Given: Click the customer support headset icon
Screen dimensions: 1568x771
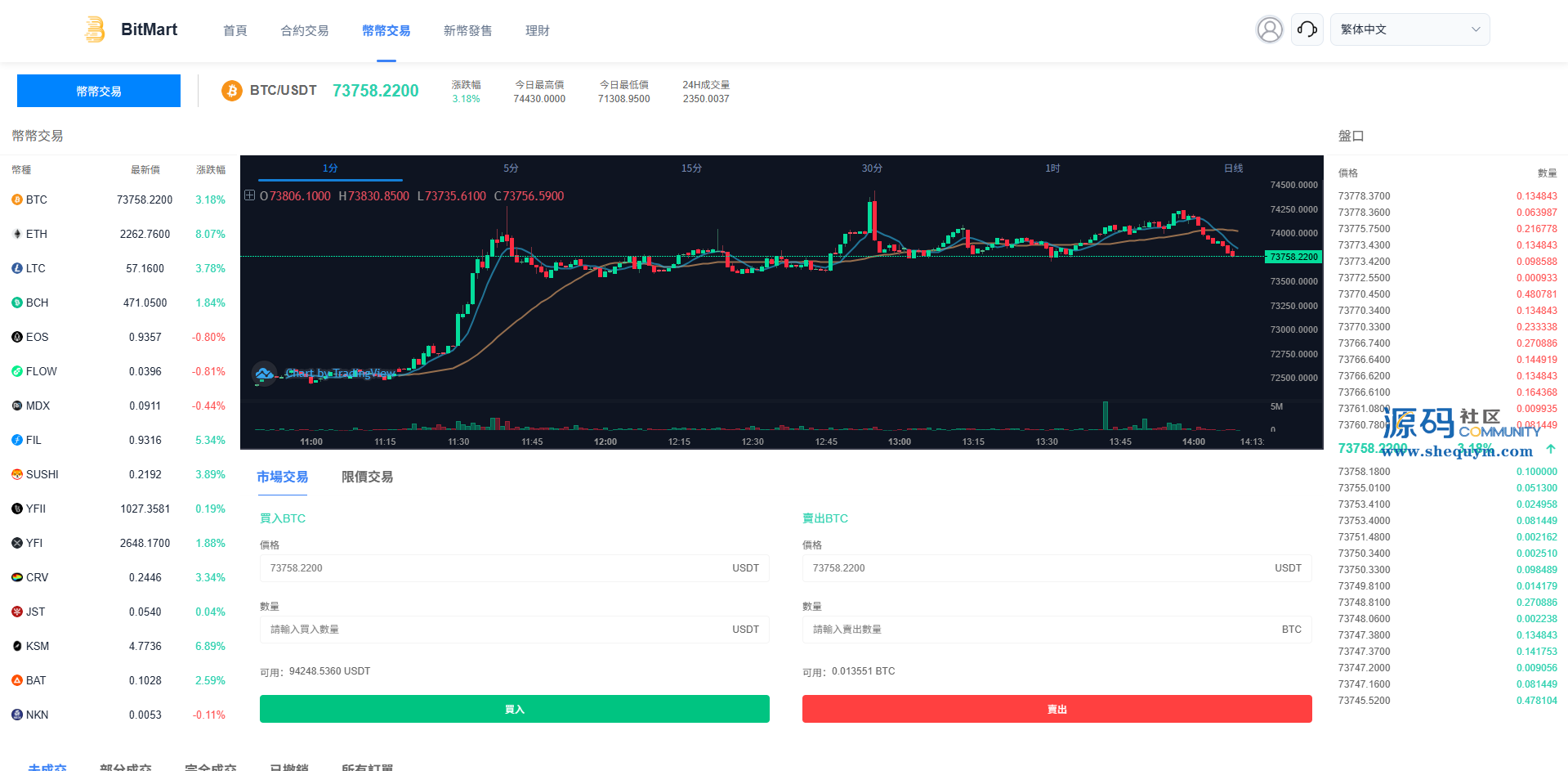Looking at the screenshot, I should (x=1307, y=30).
